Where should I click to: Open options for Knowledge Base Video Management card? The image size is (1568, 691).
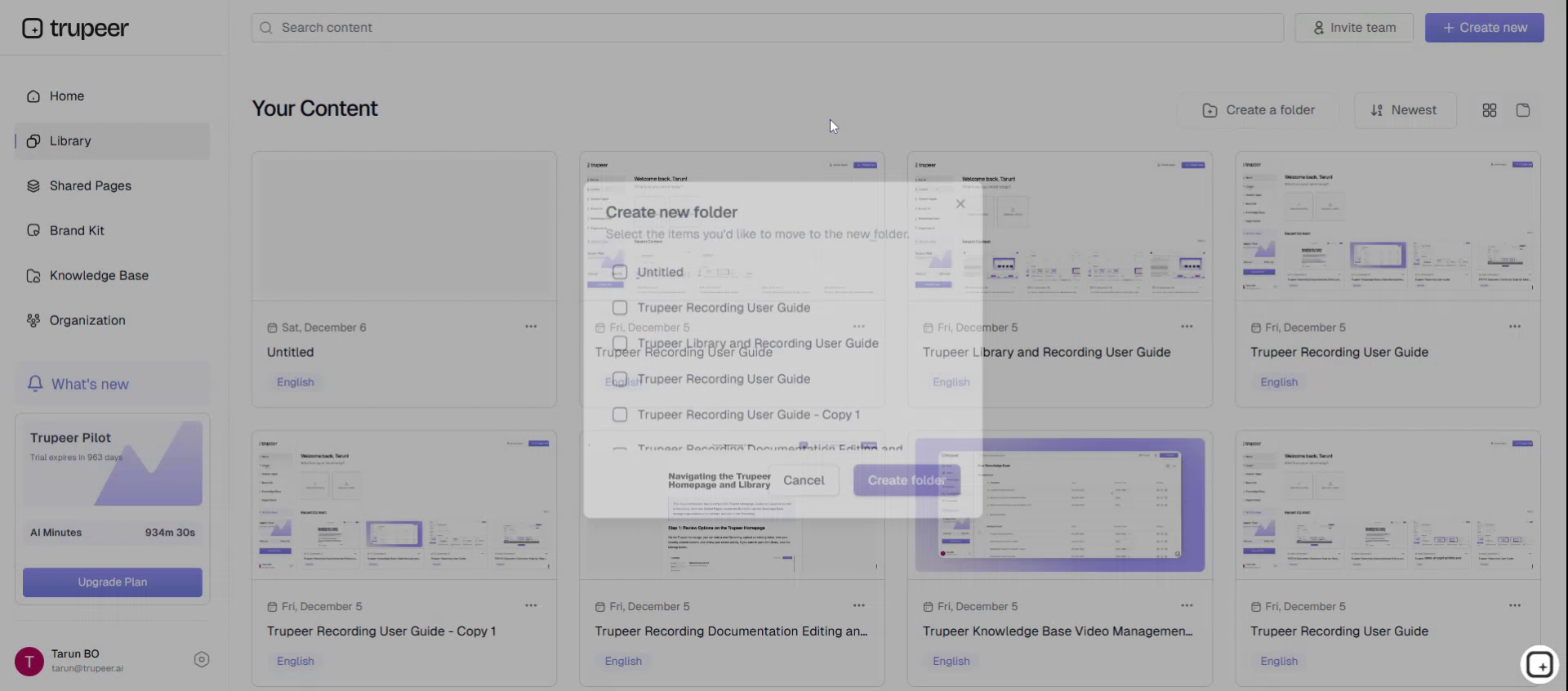(1187, 606)
